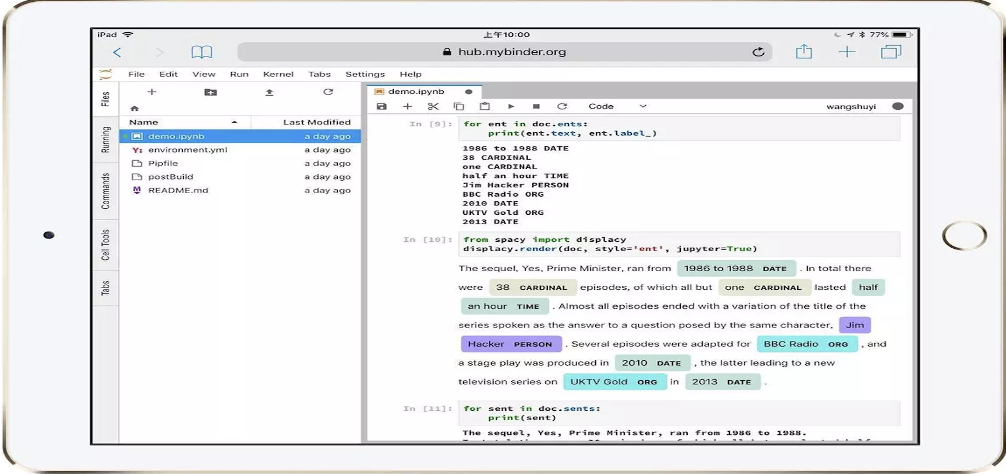
Task: Click the wangshuyi kernel name
Action: click(x=851, y=106)
